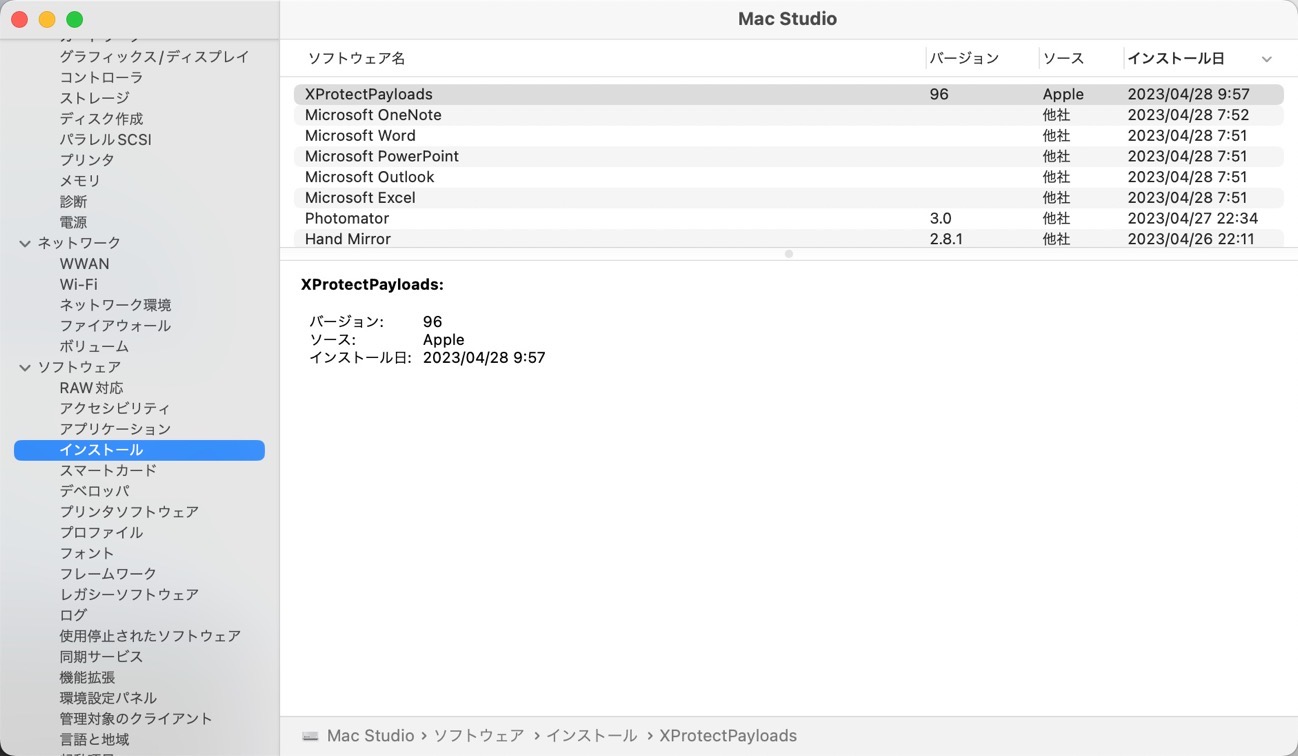
Task: Toggle sort order chevron on インストール日 column
Action: pyautogui.click(x=1266, y=59)
